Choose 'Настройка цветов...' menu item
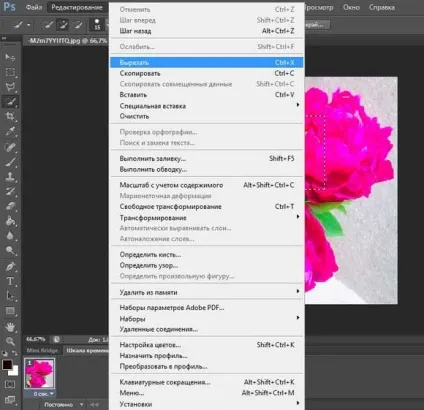 [207, 345]
